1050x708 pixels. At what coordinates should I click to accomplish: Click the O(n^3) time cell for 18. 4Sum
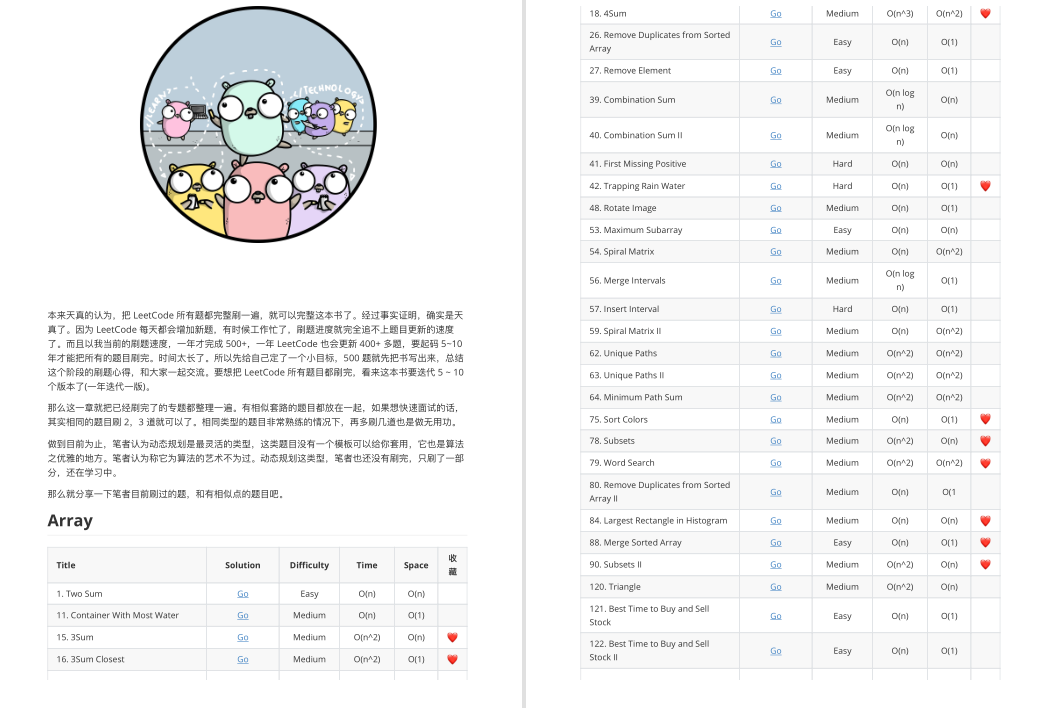[900, 13]
